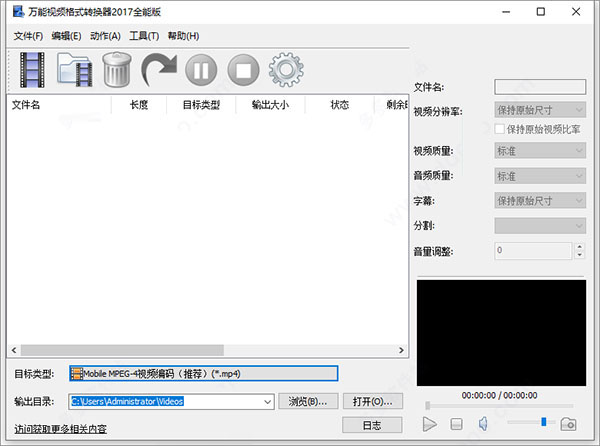Click the add video file filmstrip icon
The image size is (600, 446).
coord(33,70)
